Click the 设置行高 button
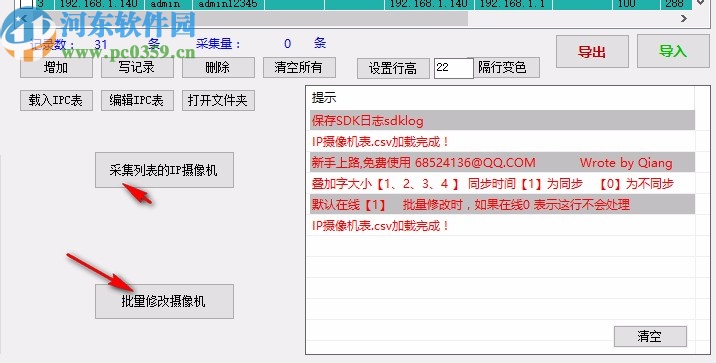The height and width of the screenshot is (363, 716). tap(393, 68)
